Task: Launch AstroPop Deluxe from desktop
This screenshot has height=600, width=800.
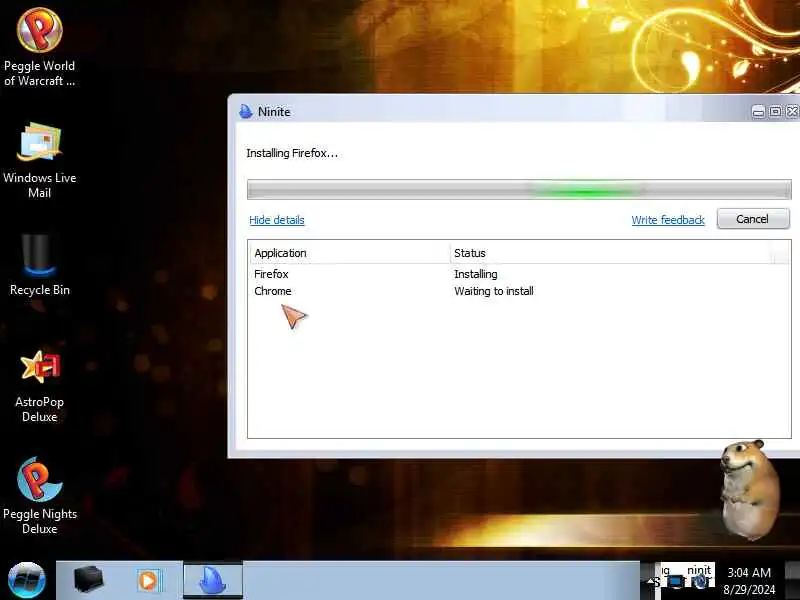Action: pos(39,386)
